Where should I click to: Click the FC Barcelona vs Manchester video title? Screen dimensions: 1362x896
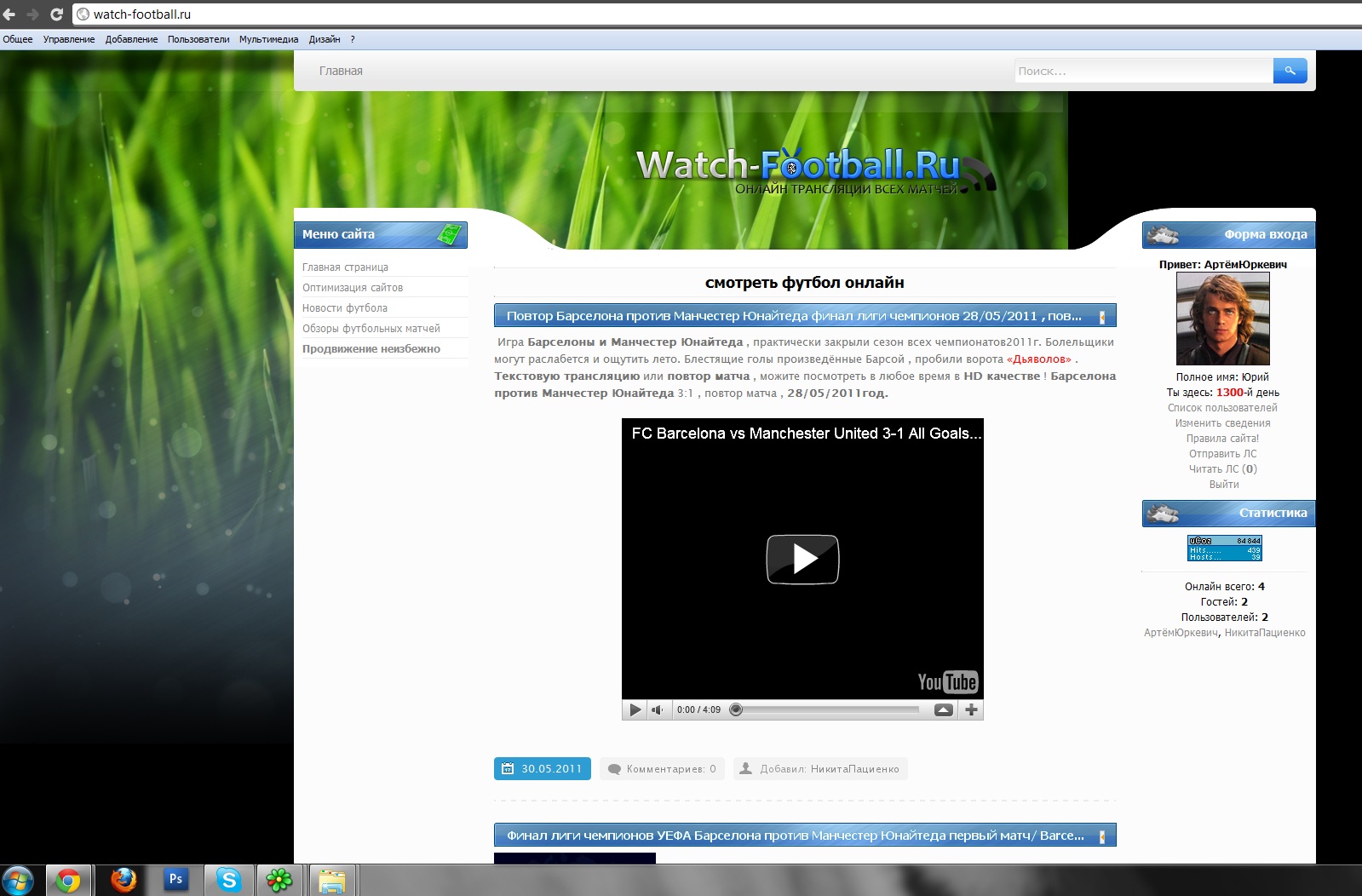pyautogui.click(x=807, y=434)
